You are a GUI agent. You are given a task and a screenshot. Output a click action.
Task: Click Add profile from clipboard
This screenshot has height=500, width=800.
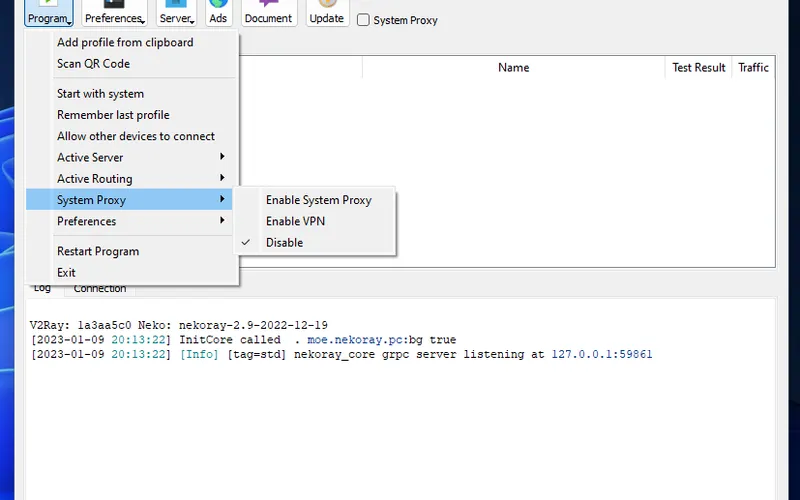pyautogui.click(x=125, y=42)
